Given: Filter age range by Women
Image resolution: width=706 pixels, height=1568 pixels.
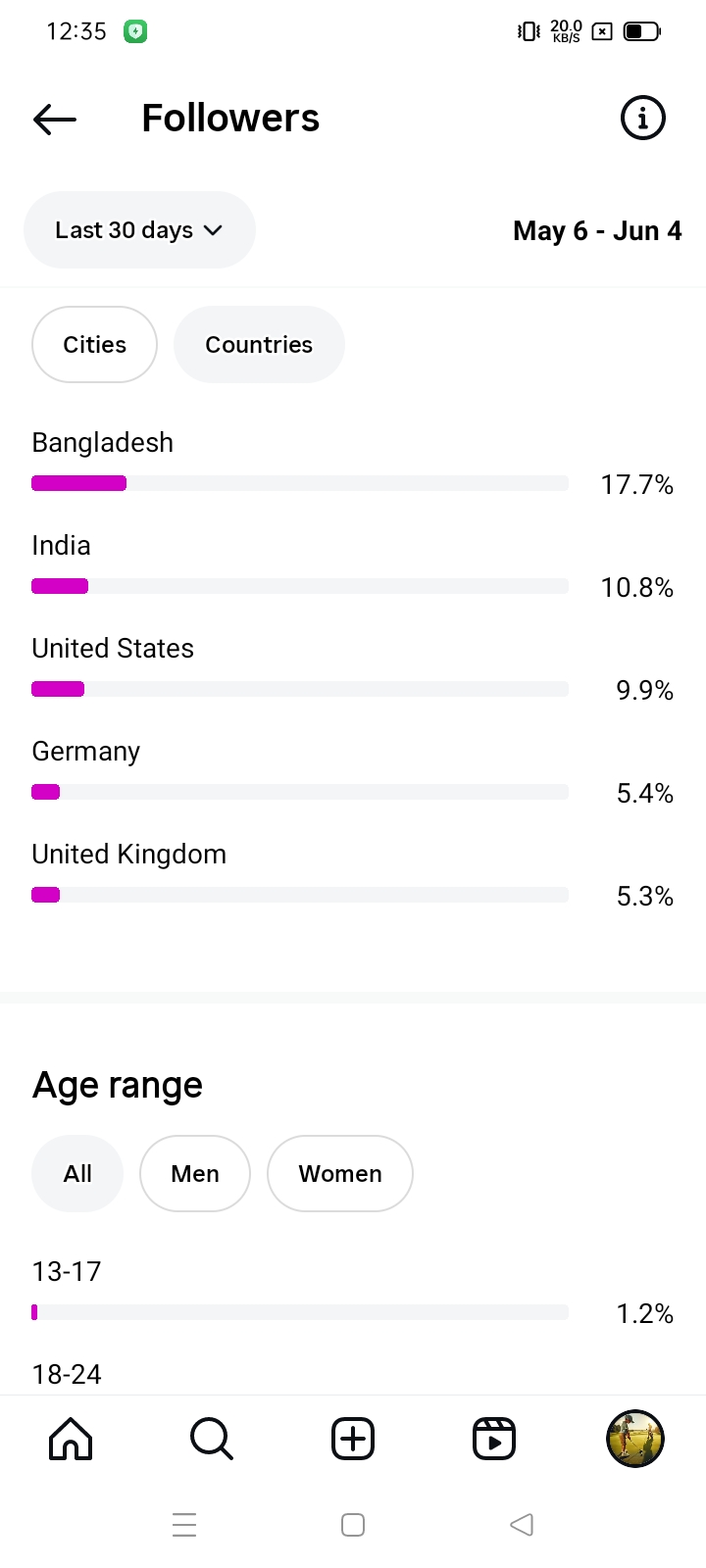Looking at the screenshot, I should tap(340, 1174).
